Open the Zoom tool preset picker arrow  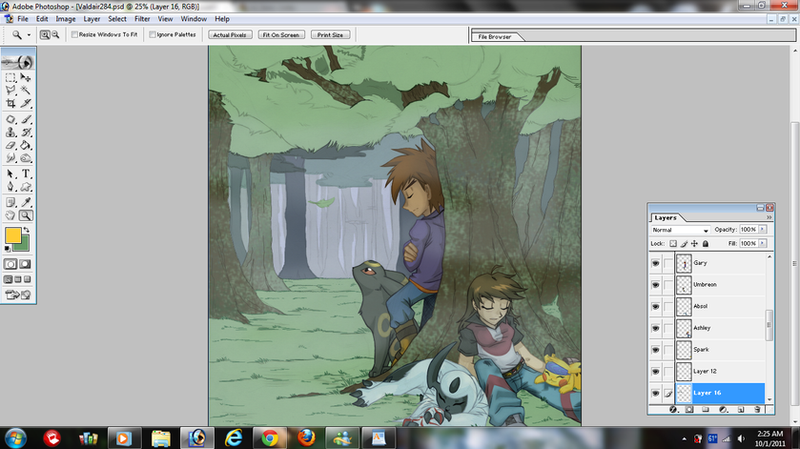click(x=29, y=35)
